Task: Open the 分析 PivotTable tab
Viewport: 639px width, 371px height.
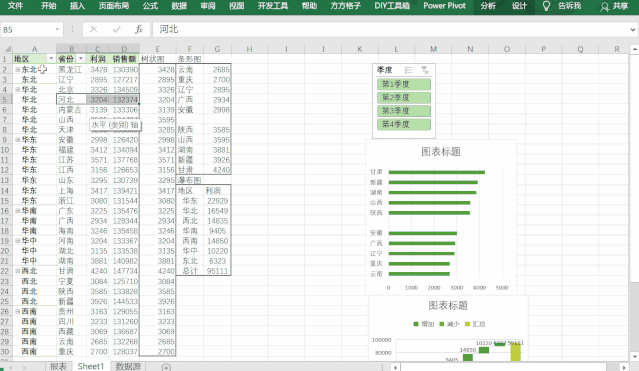Action: pos(488,6)
